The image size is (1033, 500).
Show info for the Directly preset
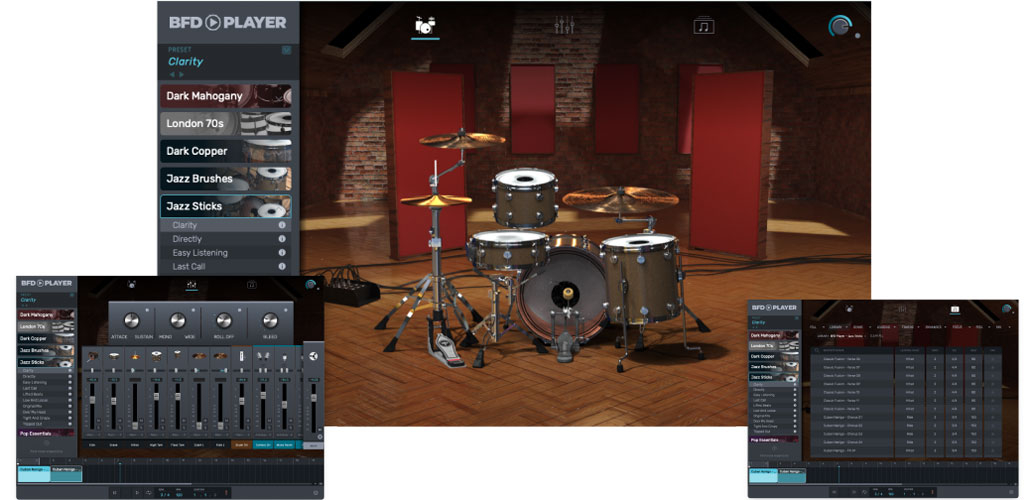pyautogui.click(x=282, y=239)
